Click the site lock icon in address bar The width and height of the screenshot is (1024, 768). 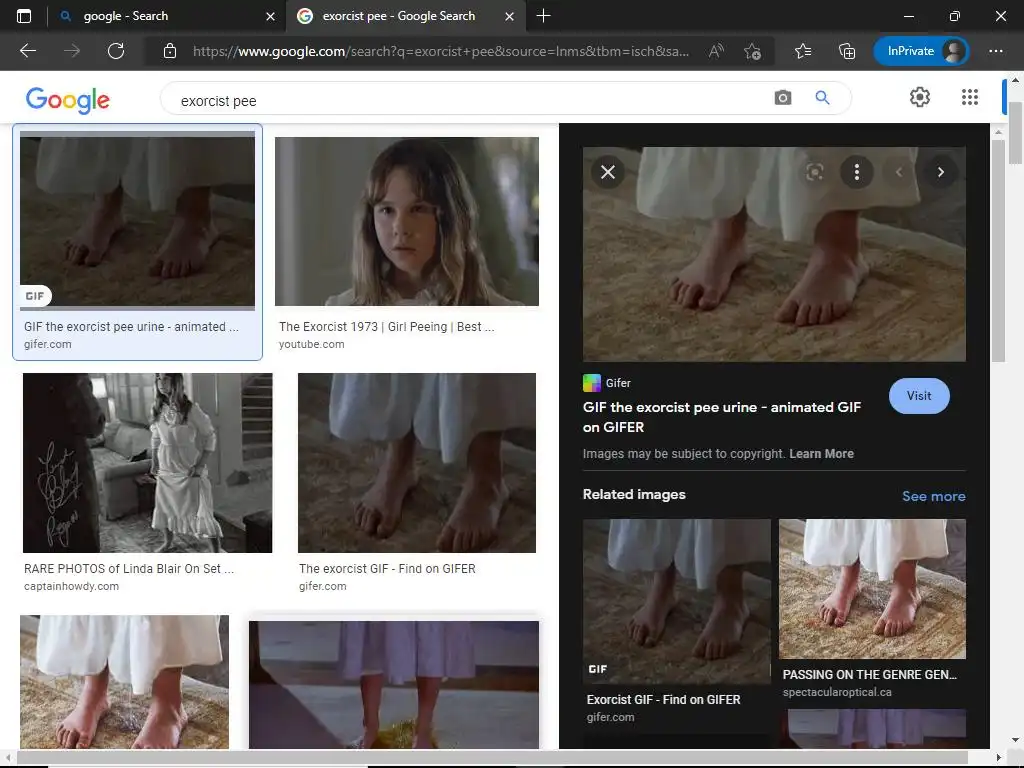tap(170, 51)
